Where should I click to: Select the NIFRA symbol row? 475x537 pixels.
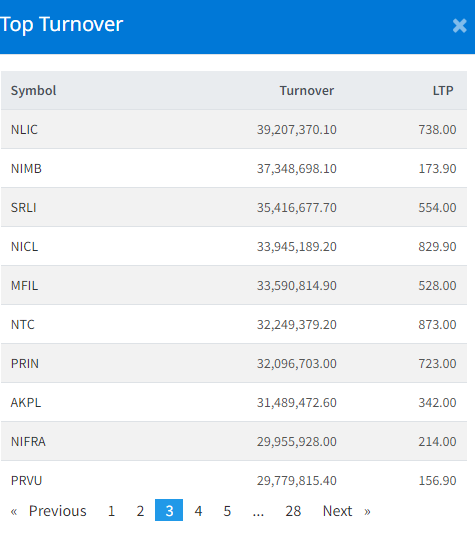point(234,442)
